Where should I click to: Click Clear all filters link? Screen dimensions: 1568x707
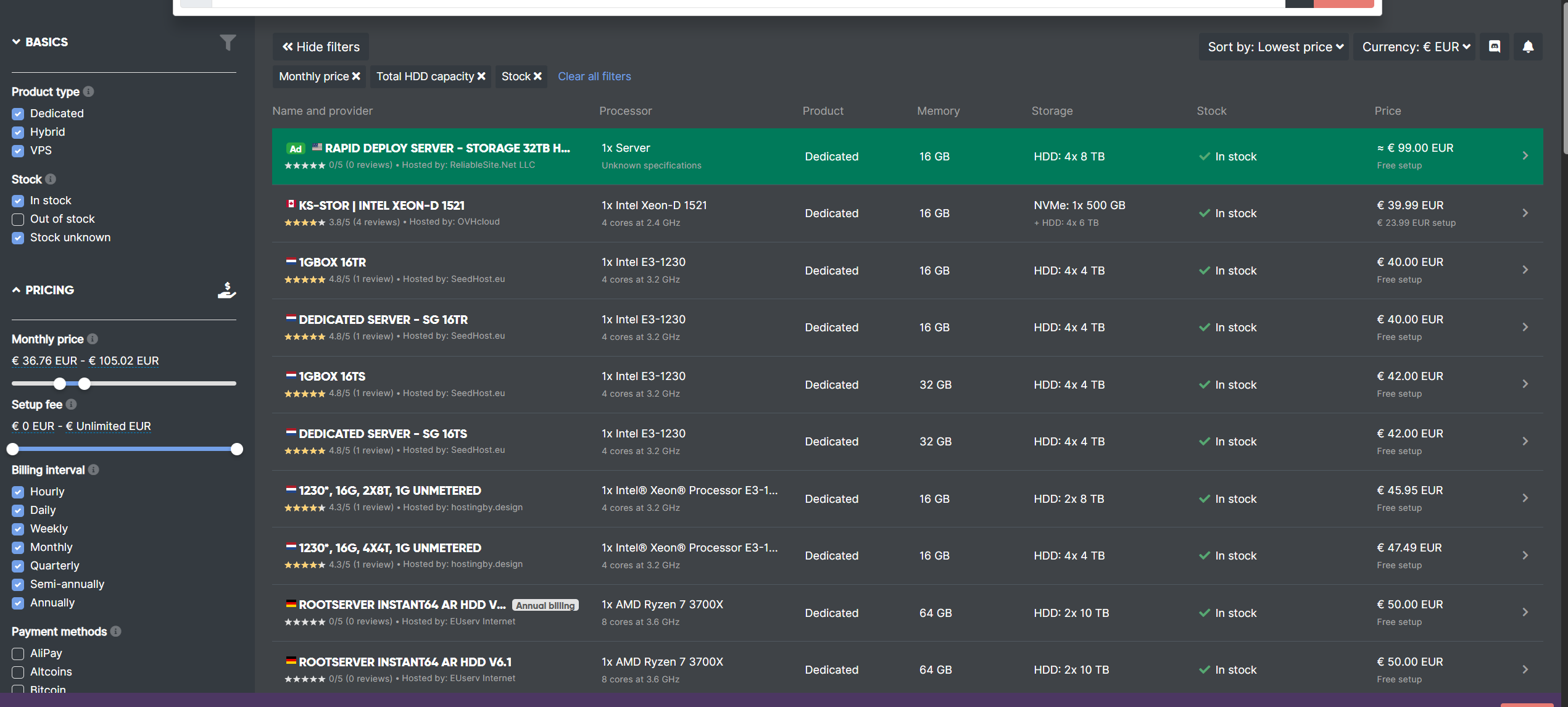coord(594,76)
